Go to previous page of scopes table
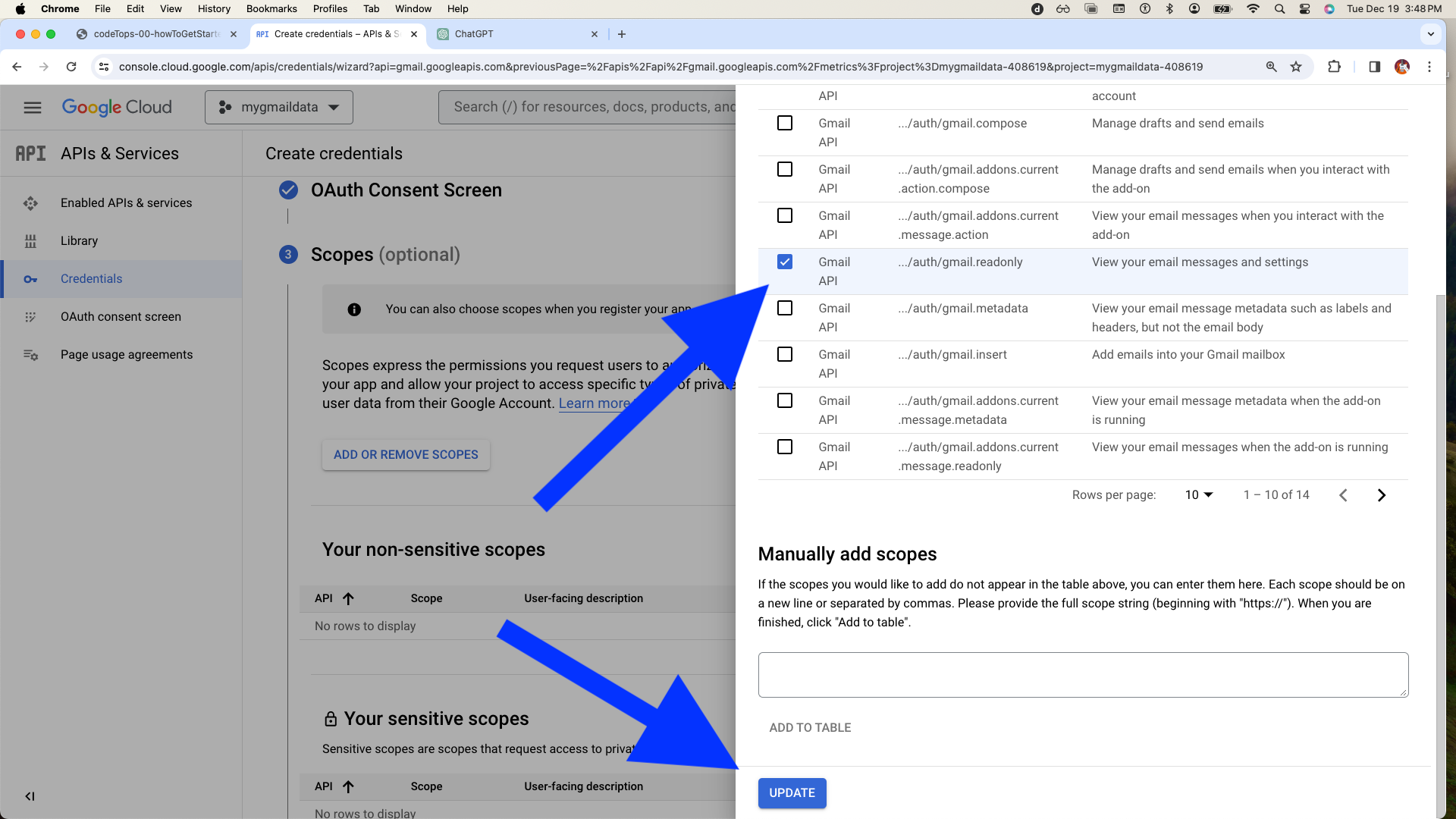The height and width of the screenshot is (819, 1456). tap(1343, 495)
